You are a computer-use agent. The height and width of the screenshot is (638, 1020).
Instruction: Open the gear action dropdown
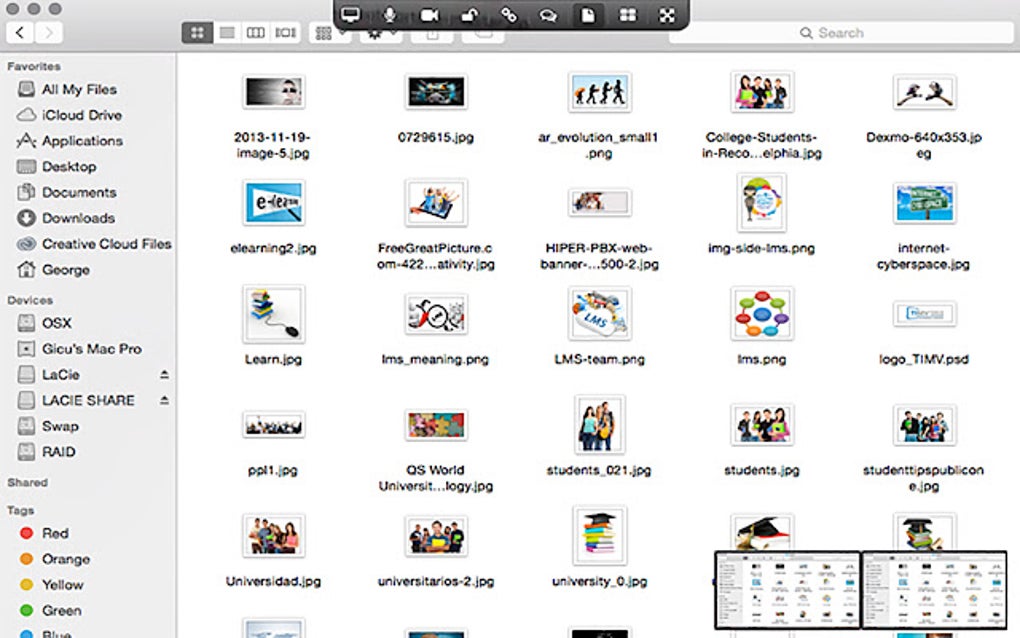click(373, 32)
